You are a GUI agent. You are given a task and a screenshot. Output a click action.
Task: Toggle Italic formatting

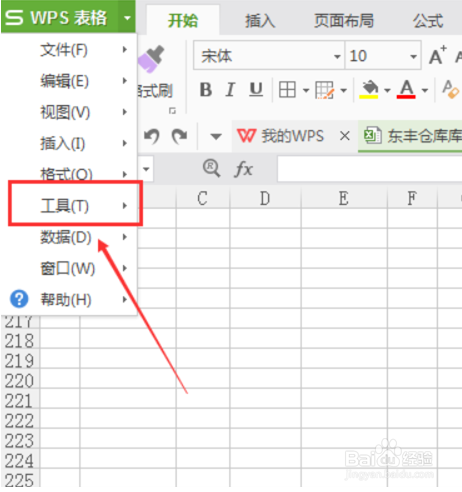(230, 90)
